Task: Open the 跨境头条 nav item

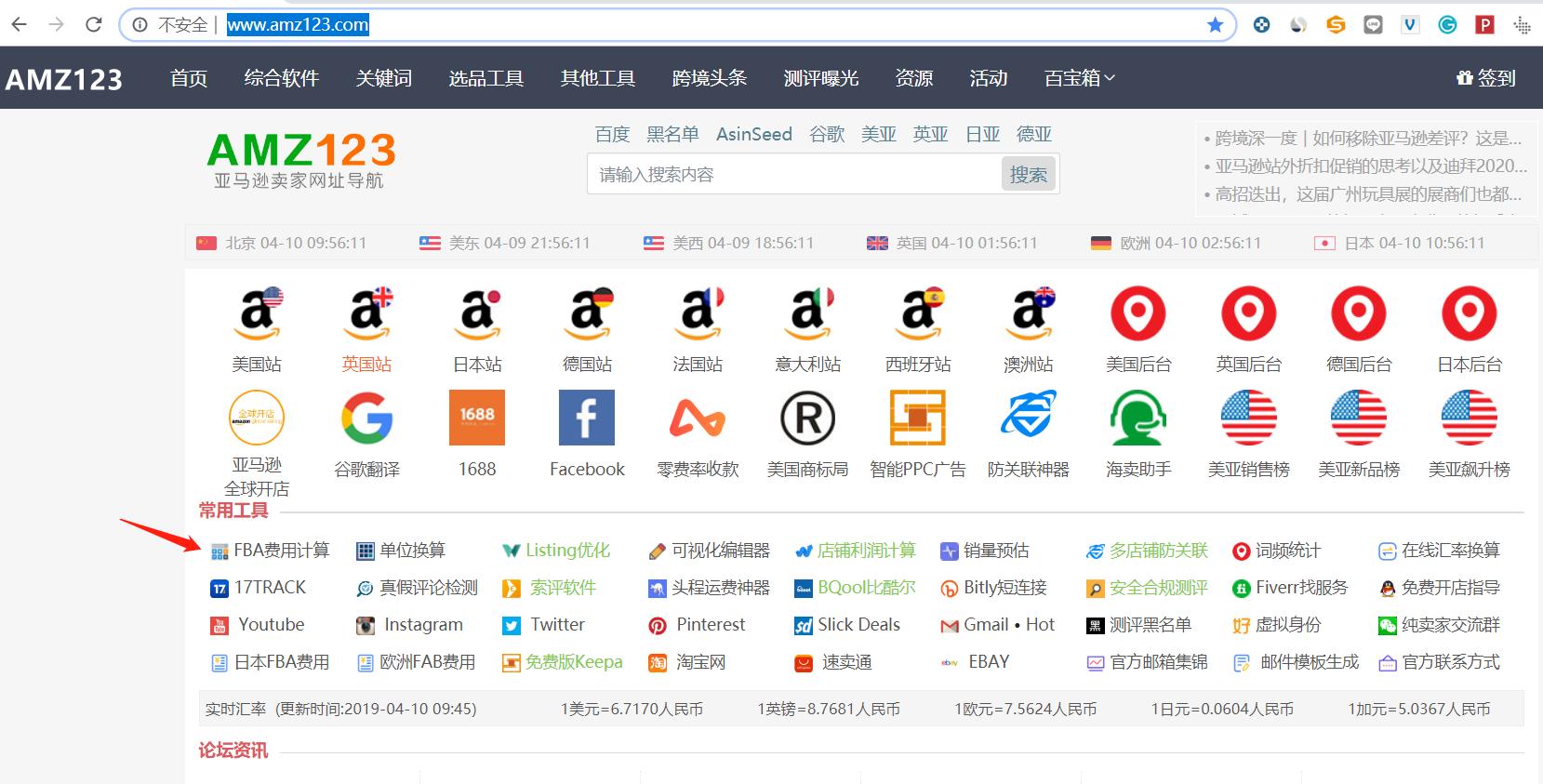Action: [709, 78]
